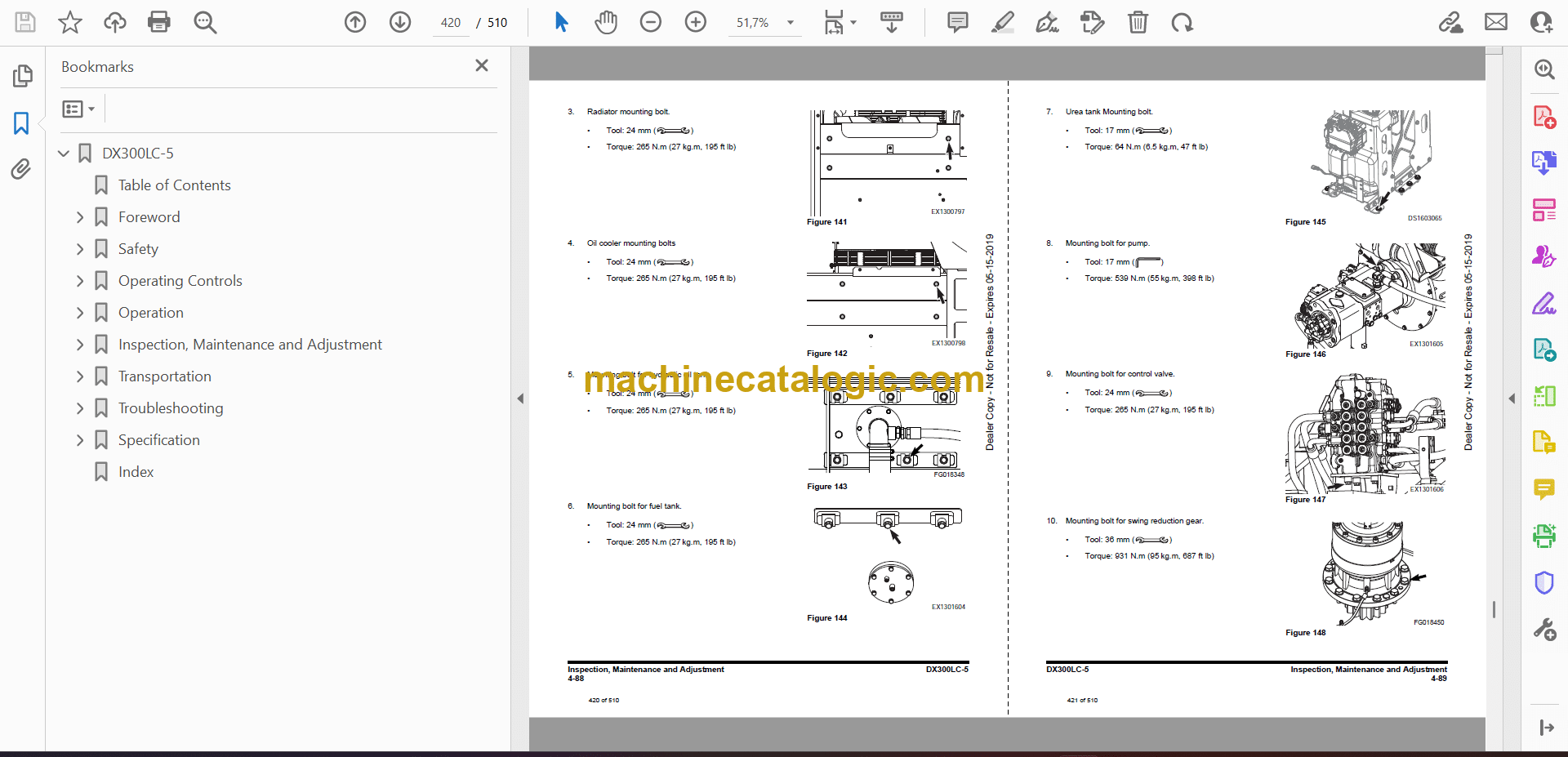
Task: Collapse the left navigation pane
Action: tap(520, 399)
